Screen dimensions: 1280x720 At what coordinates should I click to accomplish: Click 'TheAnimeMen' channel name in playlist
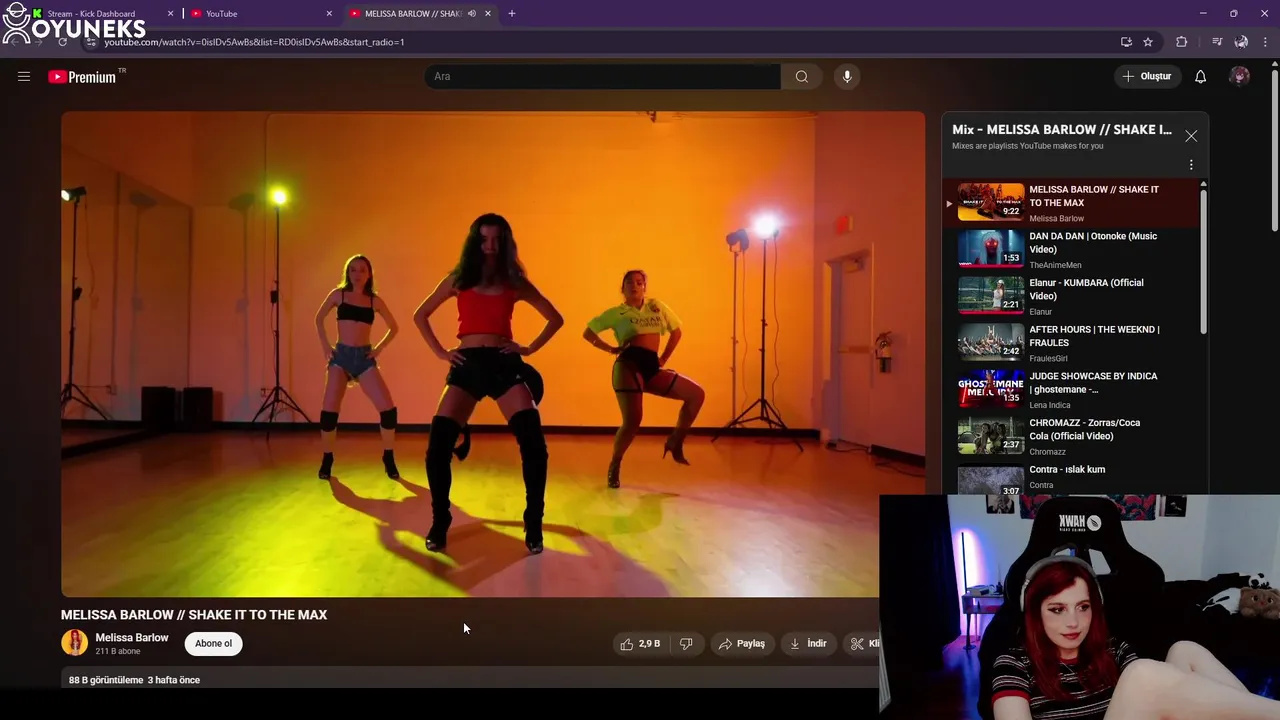[1055, 265]
